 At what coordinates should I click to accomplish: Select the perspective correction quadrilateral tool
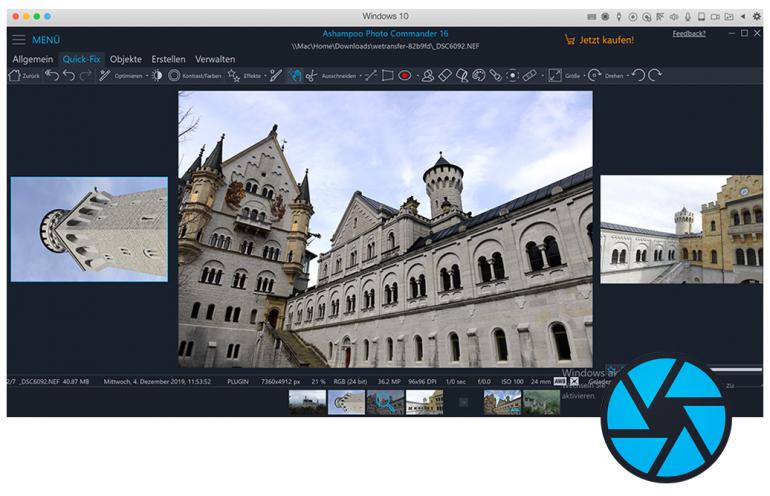[x=387, y=76]
